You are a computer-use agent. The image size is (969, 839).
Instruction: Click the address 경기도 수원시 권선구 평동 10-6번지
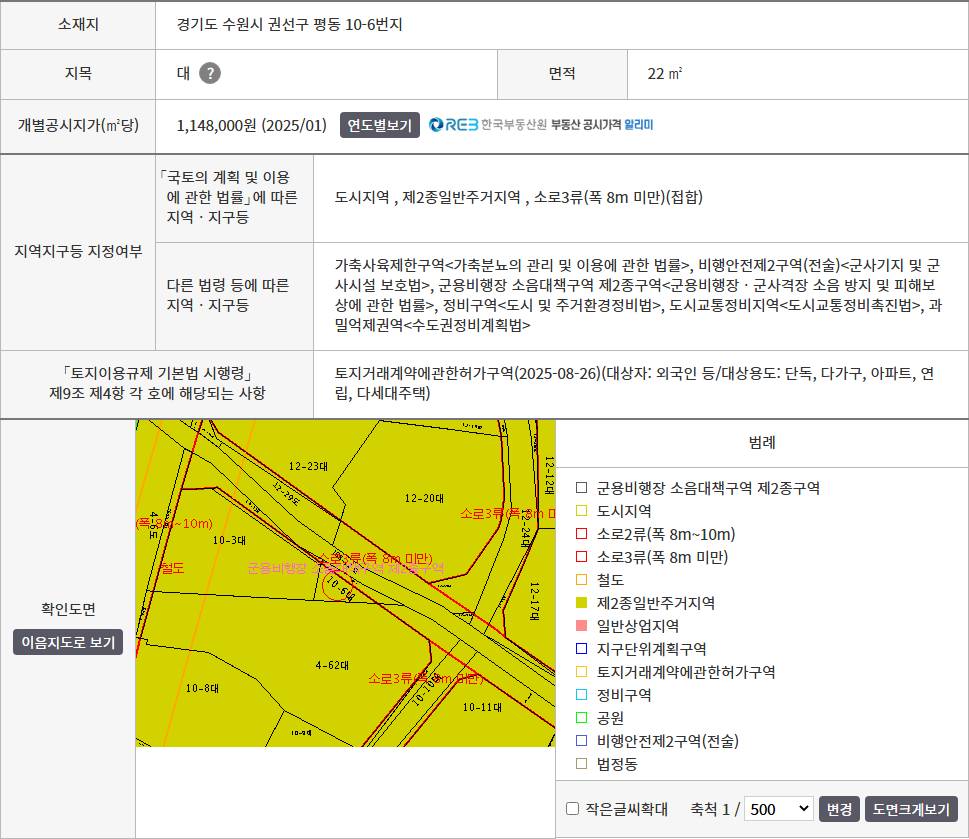tap(289, 25)
